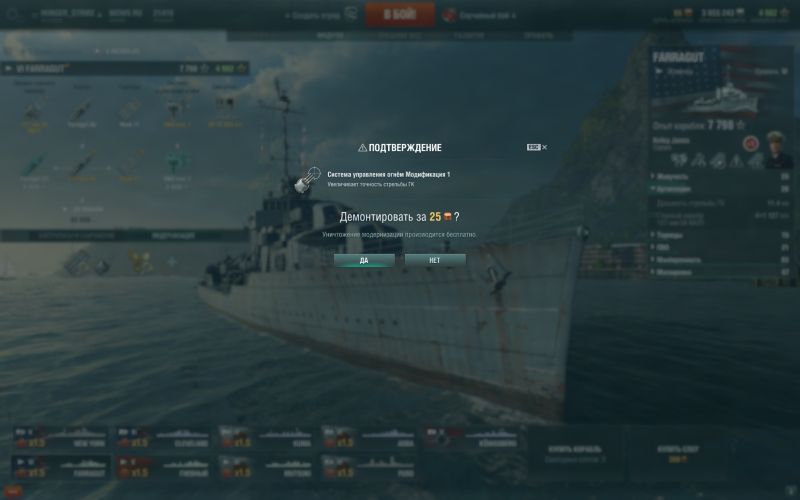Switch to the Модернизация tab

(x=173, y=236)
